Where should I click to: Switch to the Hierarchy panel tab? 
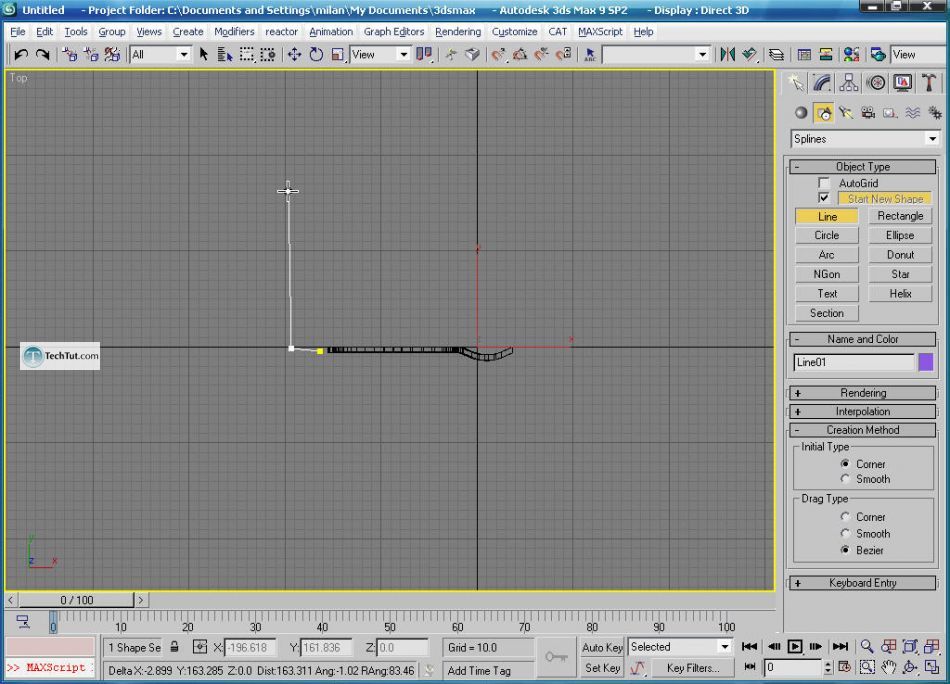[848, 83]
